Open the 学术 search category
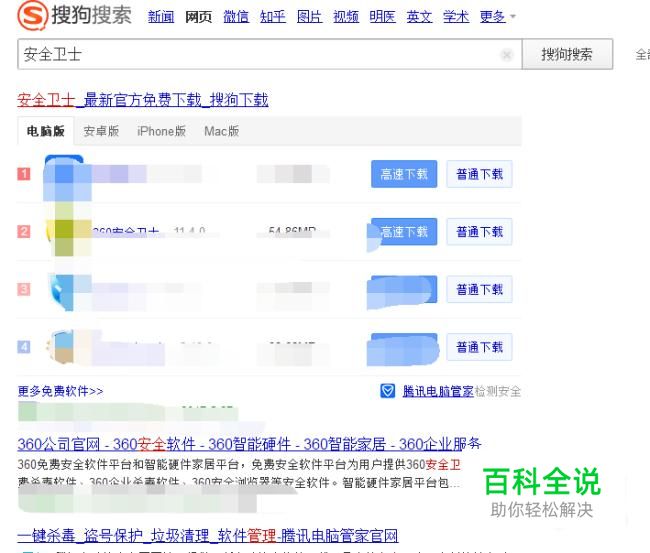 [x=456, y=17]
